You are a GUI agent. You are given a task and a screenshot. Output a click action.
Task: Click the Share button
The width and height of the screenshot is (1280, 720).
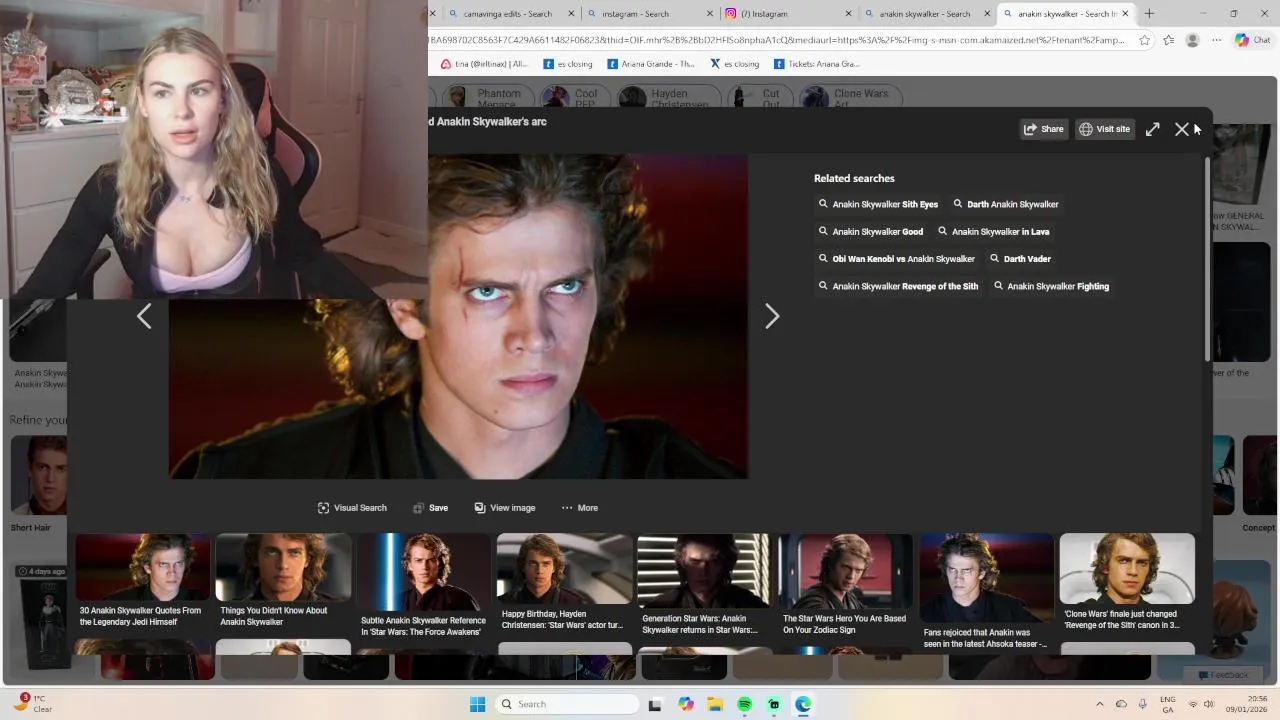(1044, 129)
